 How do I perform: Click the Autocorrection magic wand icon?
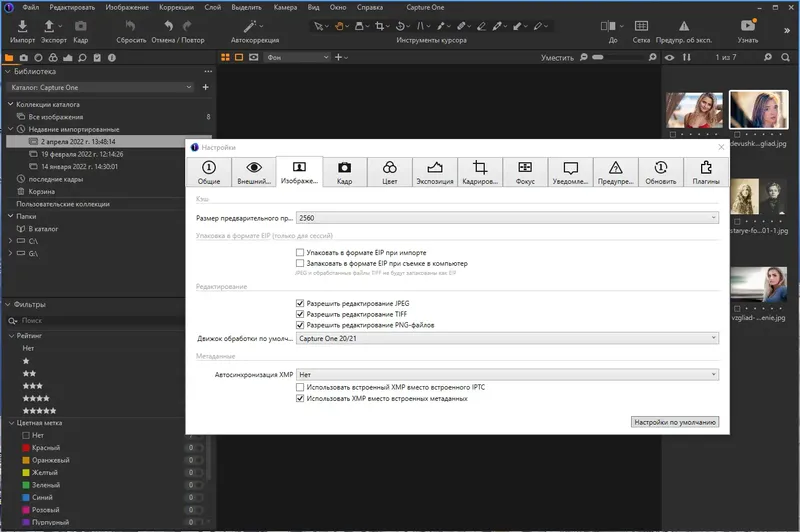click(250, 26)
